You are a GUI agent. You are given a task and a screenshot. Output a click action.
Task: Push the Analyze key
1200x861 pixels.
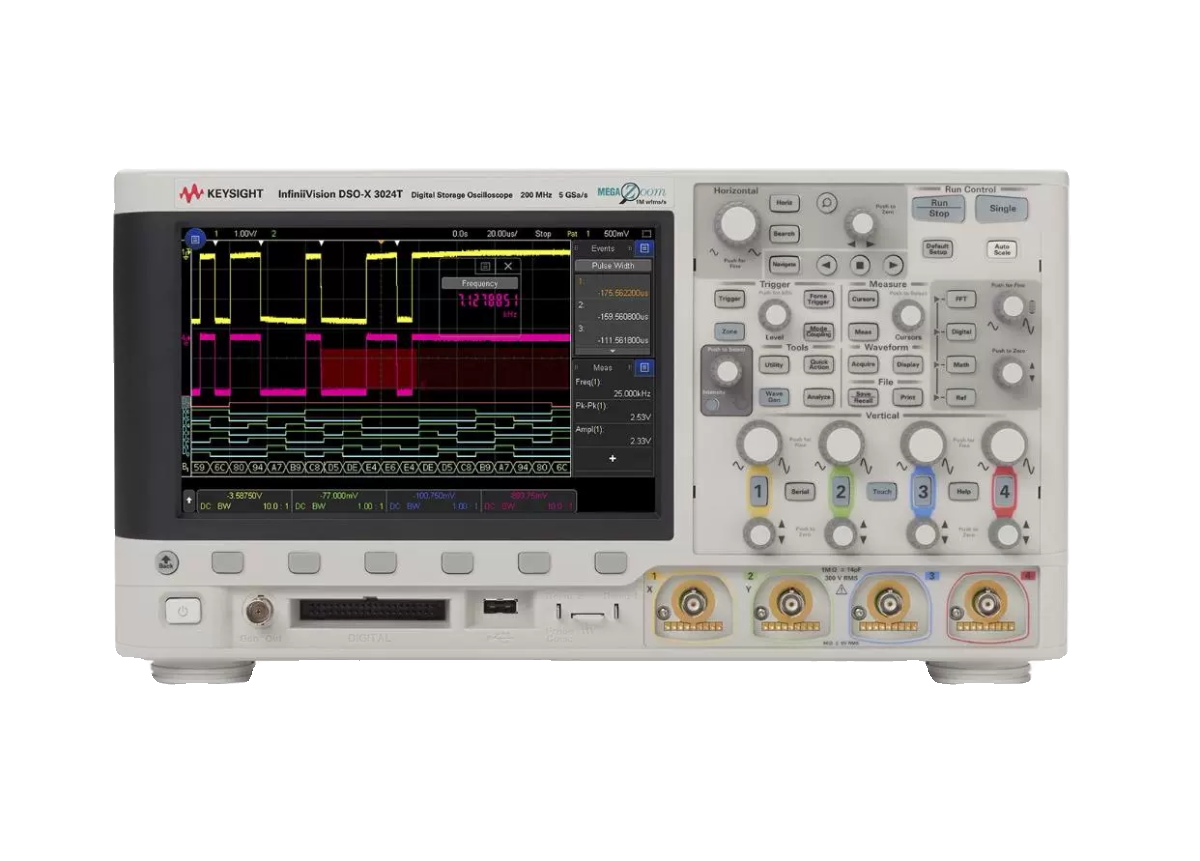pyautogui.click(x=818, y=397)
